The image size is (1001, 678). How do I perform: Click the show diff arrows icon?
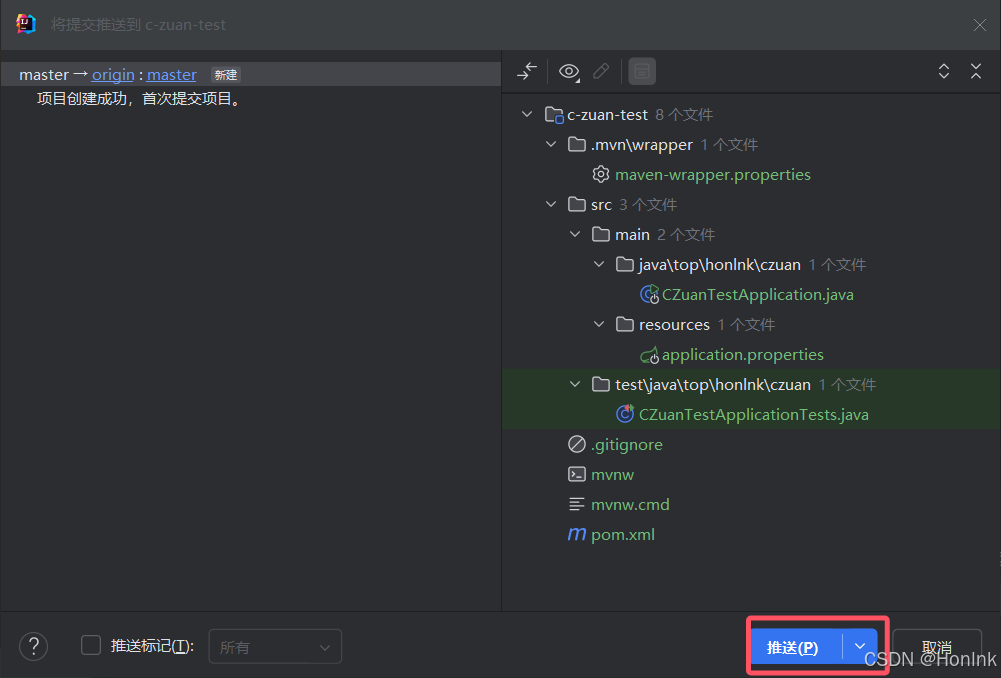click(x=527, y=71)
